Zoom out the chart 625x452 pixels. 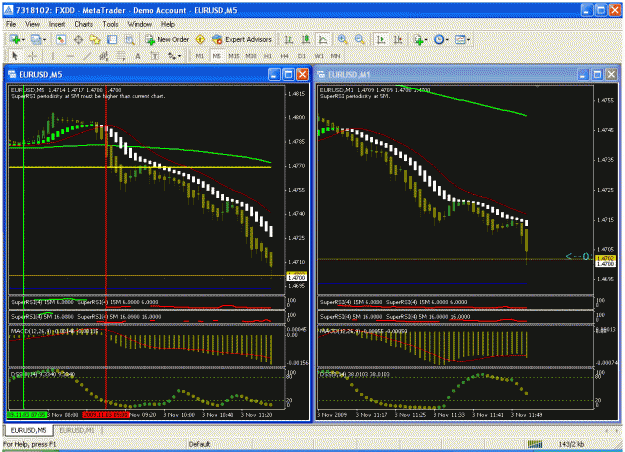[360, 39]
